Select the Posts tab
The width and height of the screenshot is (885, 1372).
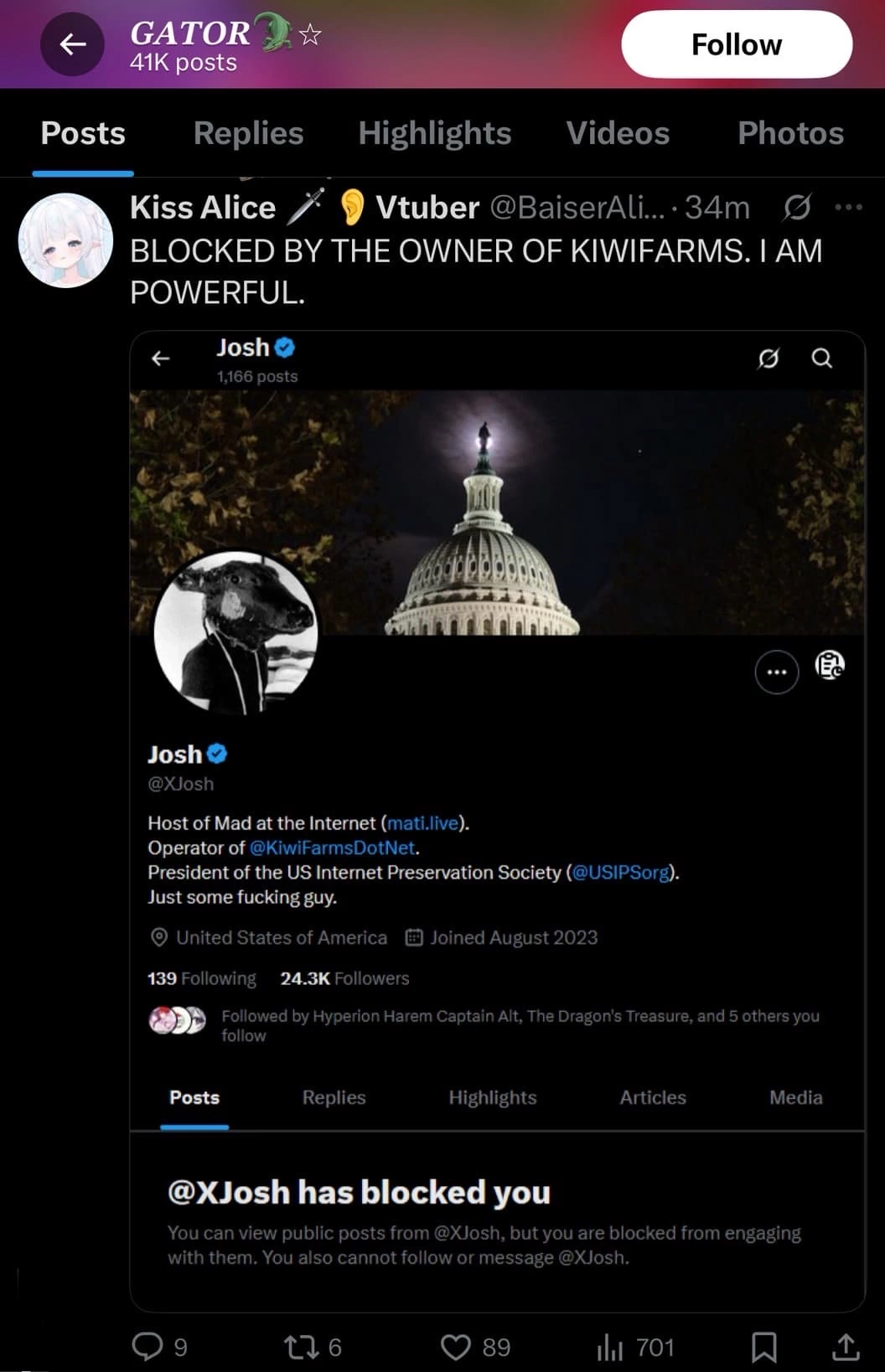[83, 133]
